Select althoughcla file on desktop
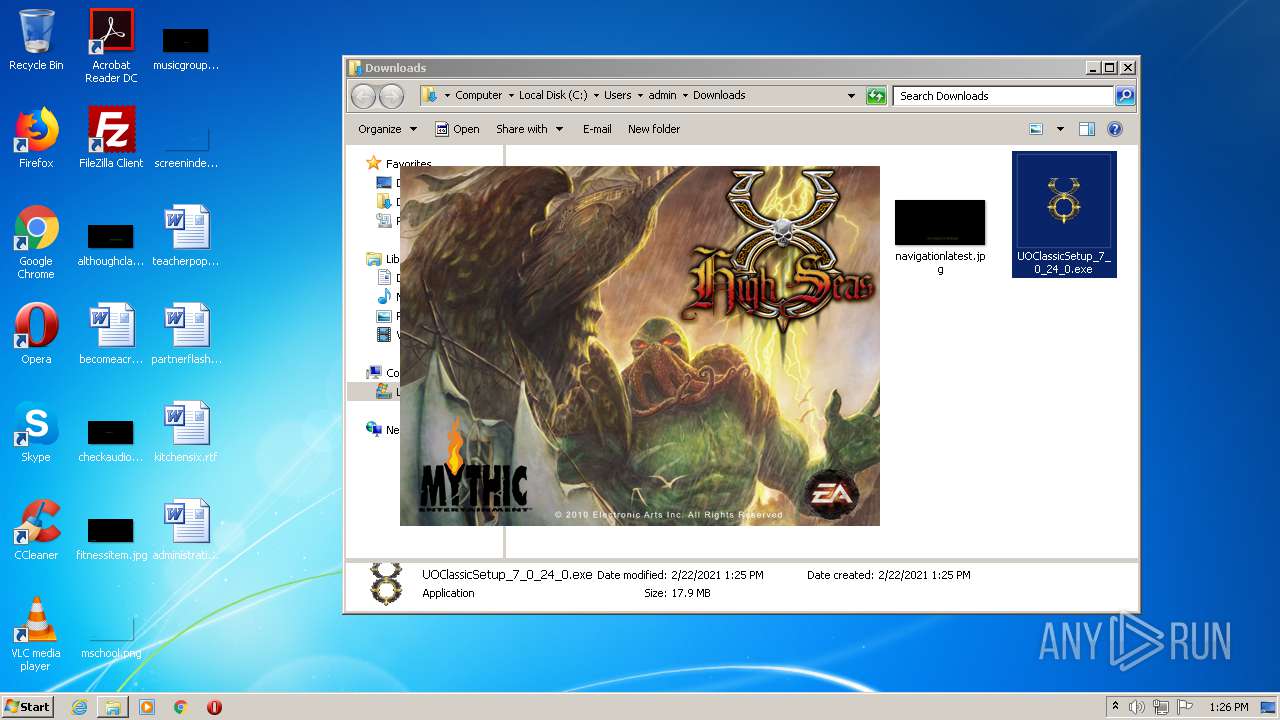 (111, 244)
